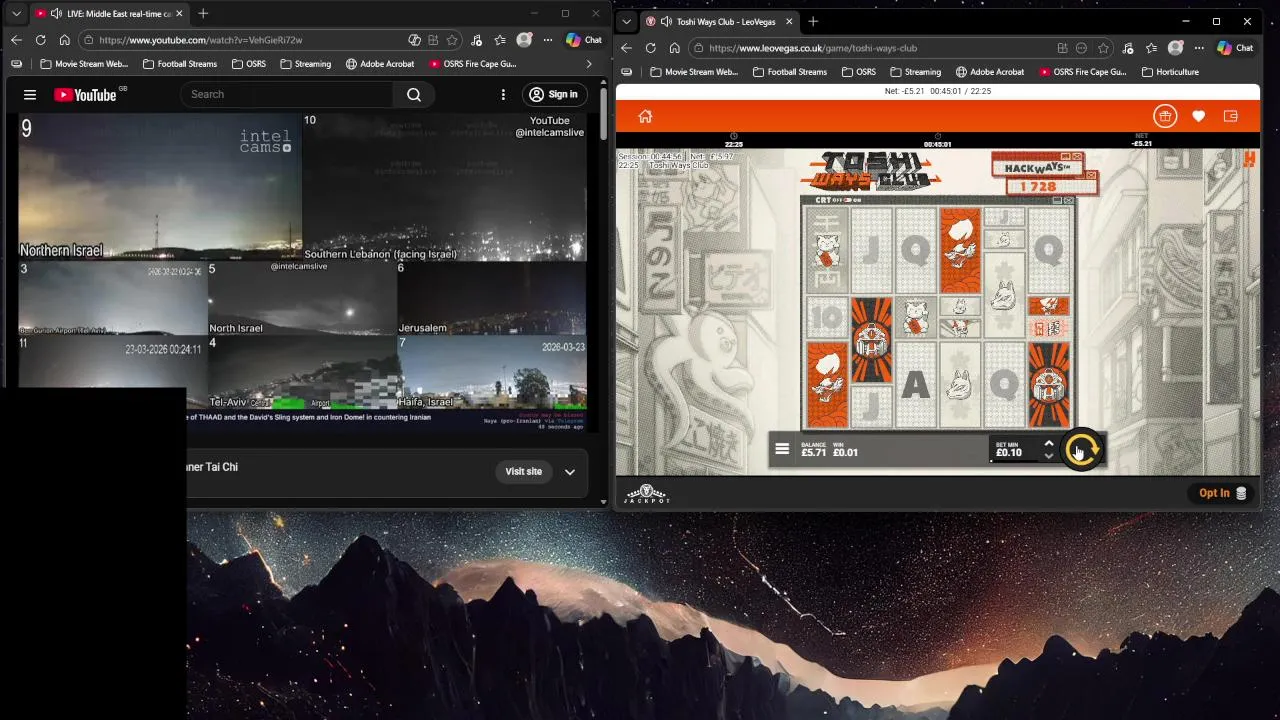
Task: Open OSRS Fire Cape bookmark in LeoVegas window
Action: pos(1083,72)
